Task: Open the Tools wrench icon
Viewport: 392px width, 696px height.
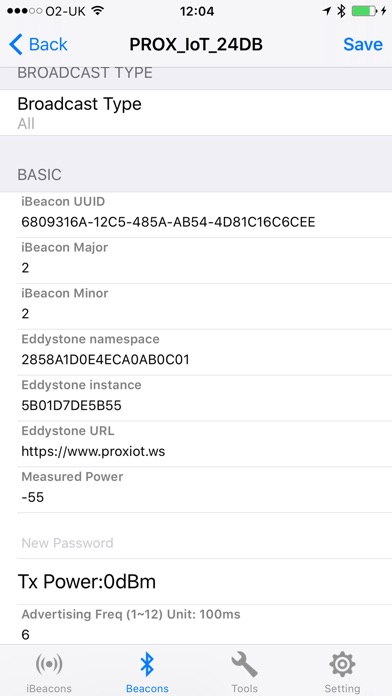Action: (245, 664)
